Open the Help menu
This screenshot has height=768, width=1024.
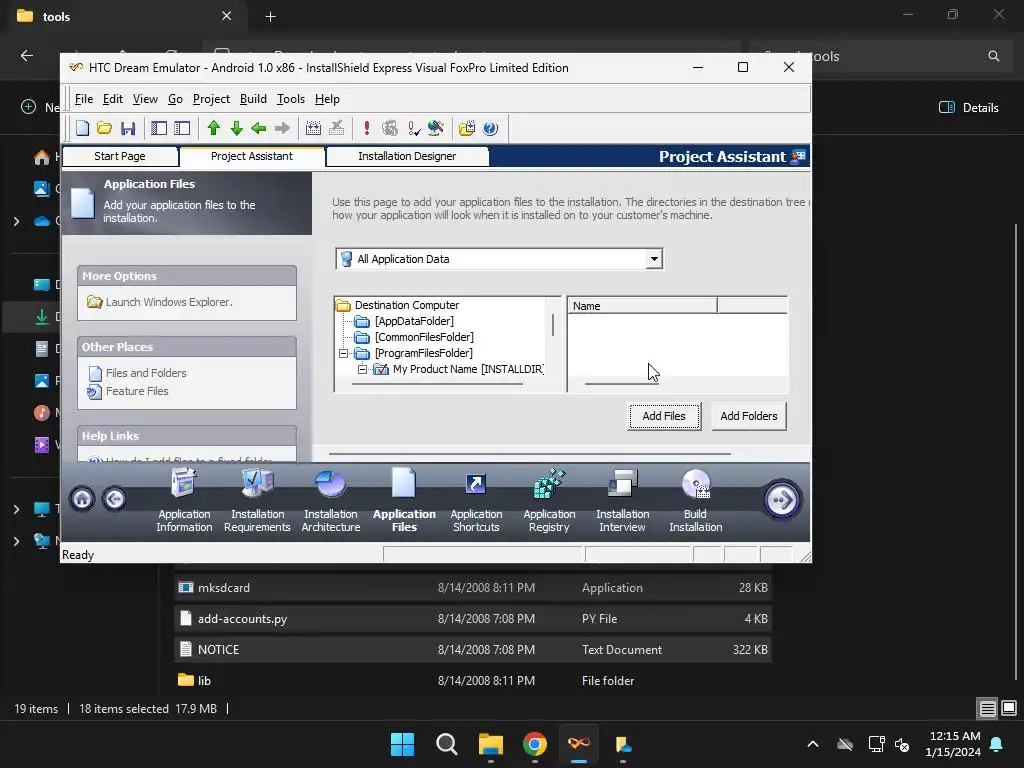(327, 99)
